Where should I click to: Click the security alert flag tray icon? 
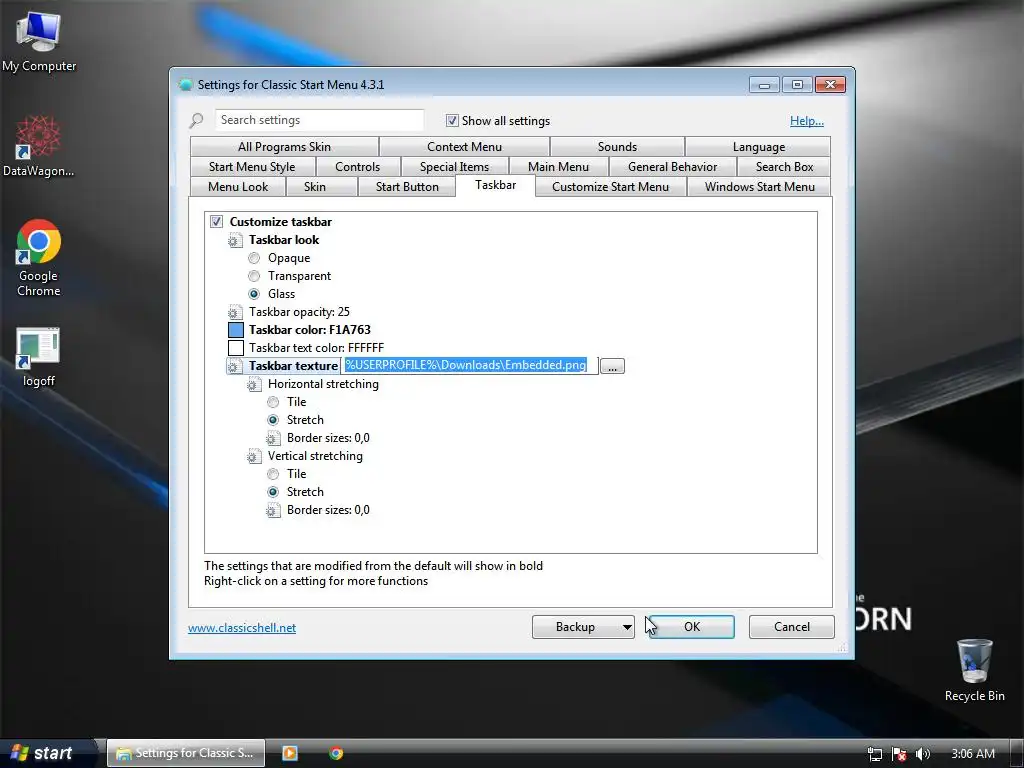899,754
